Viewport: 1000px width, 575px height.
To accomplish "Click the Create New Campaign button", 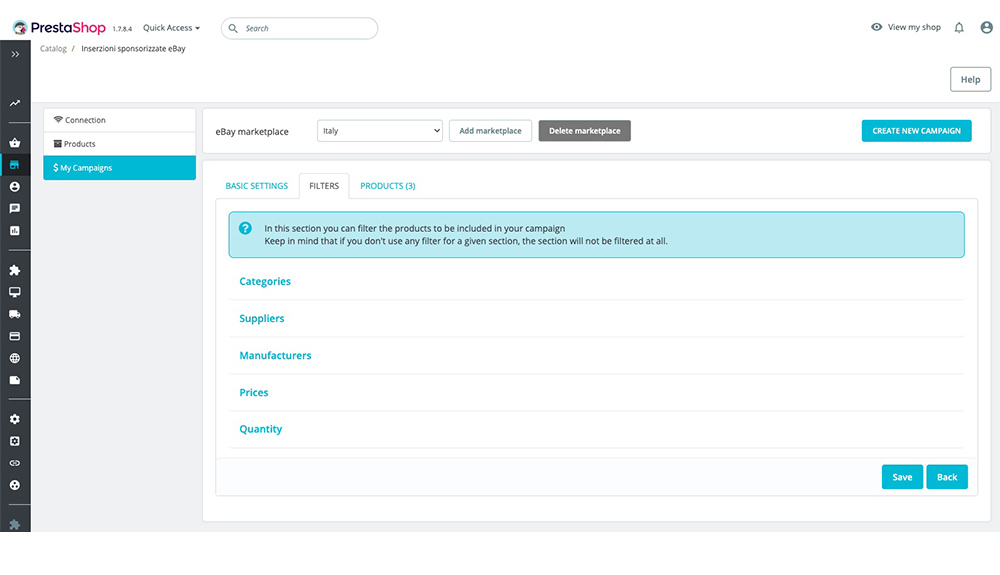I will 916,131.
